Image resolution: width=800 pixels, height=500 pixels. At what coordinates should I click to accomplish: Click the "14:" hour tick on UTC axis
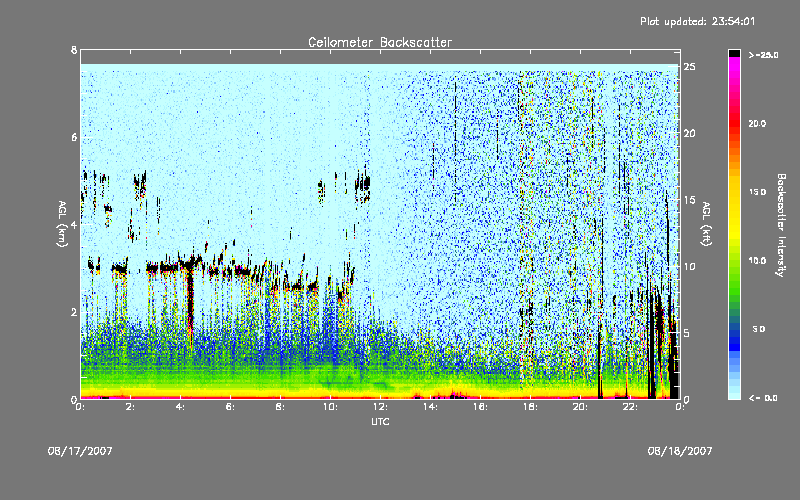431,407
